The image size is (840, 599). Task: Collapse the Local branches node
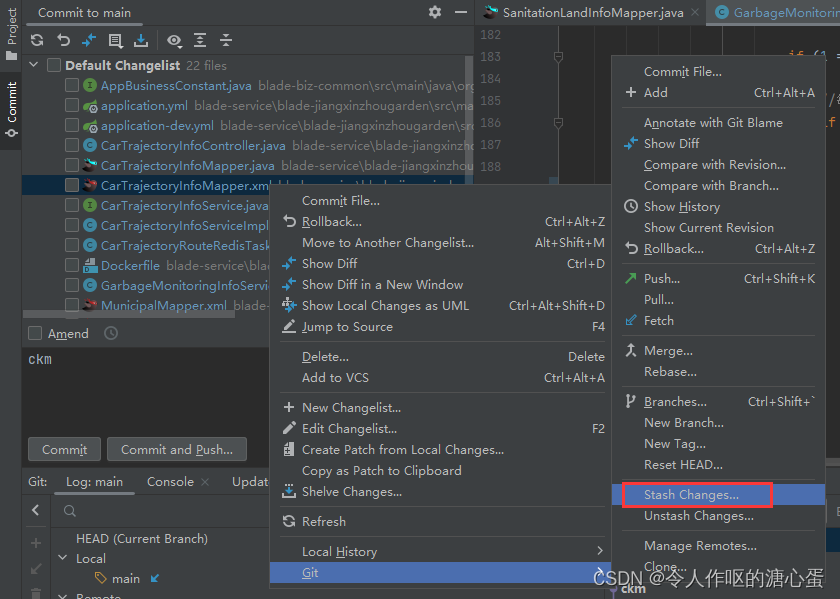[63, 558]
